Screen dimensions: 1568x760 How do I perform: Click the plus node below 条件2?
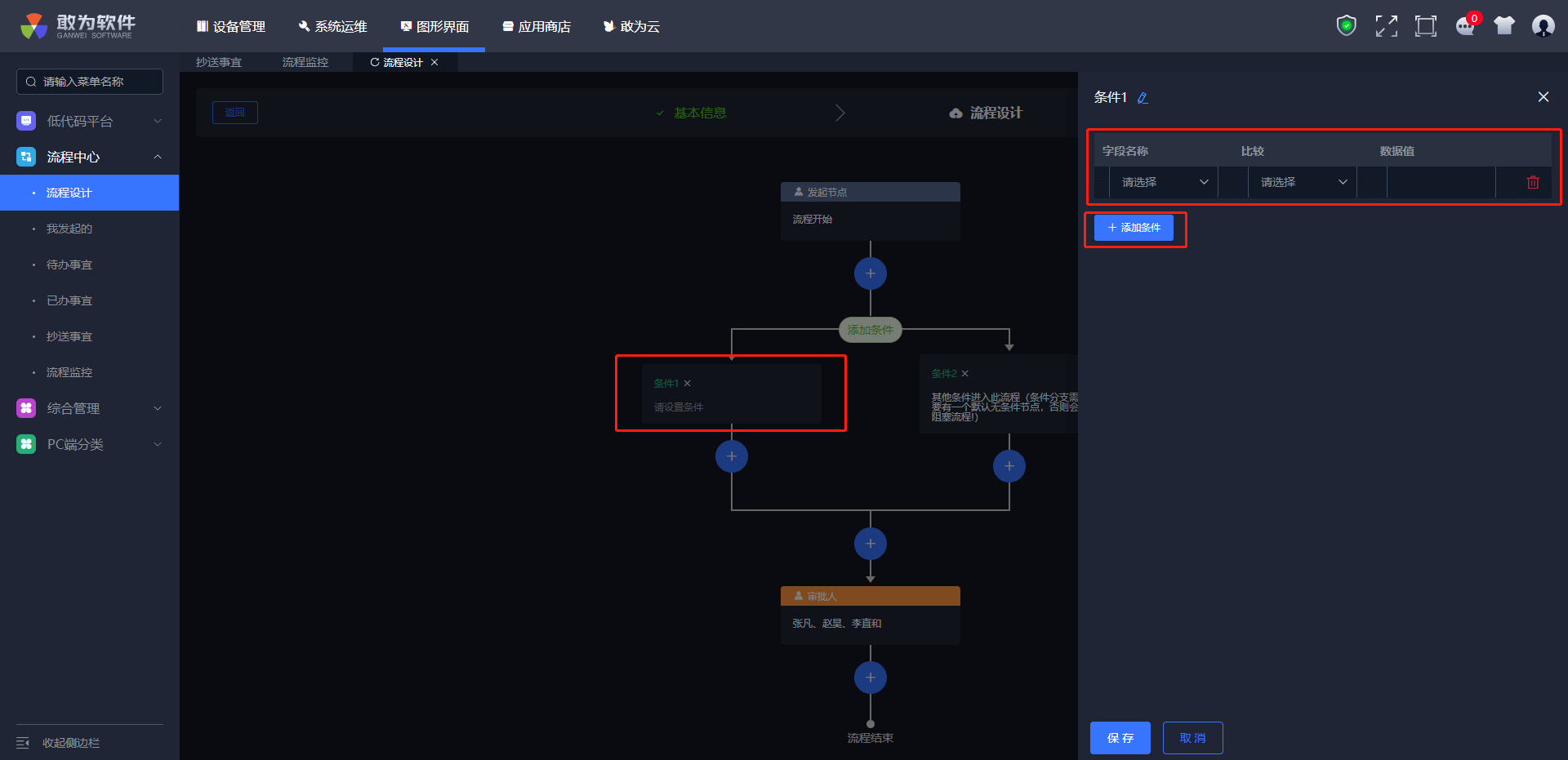pos(1009,466)
